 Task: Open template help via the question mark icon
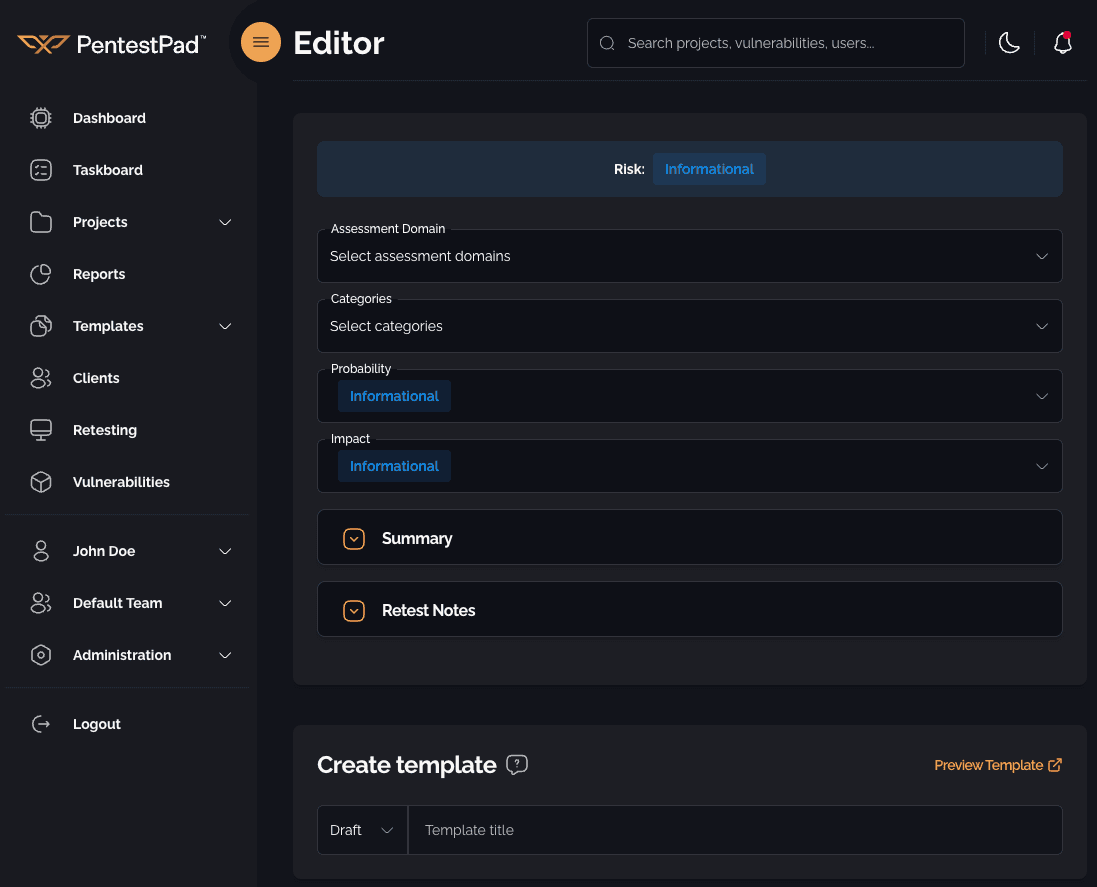pyautogui.click(x=516, y=765)
